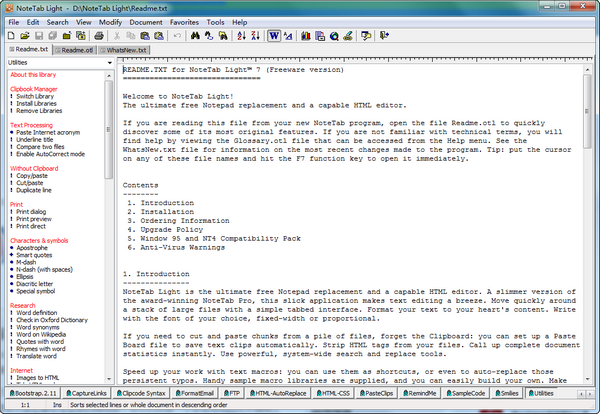Viewport: 600px width, 414px height.
Task: Click the cut scissors icon
Action: [117, 36]
